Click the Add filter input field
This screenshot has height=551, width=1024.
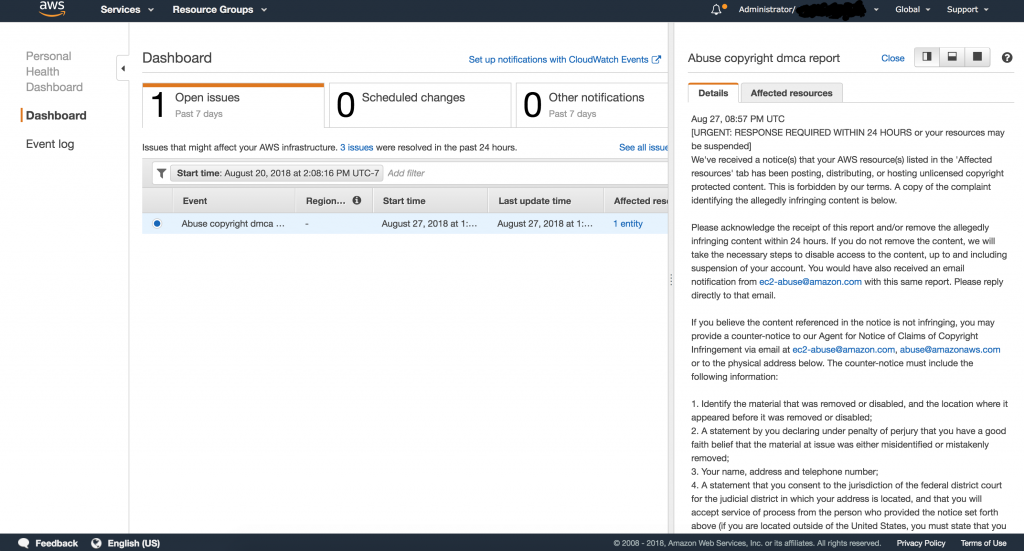(526, 173)
